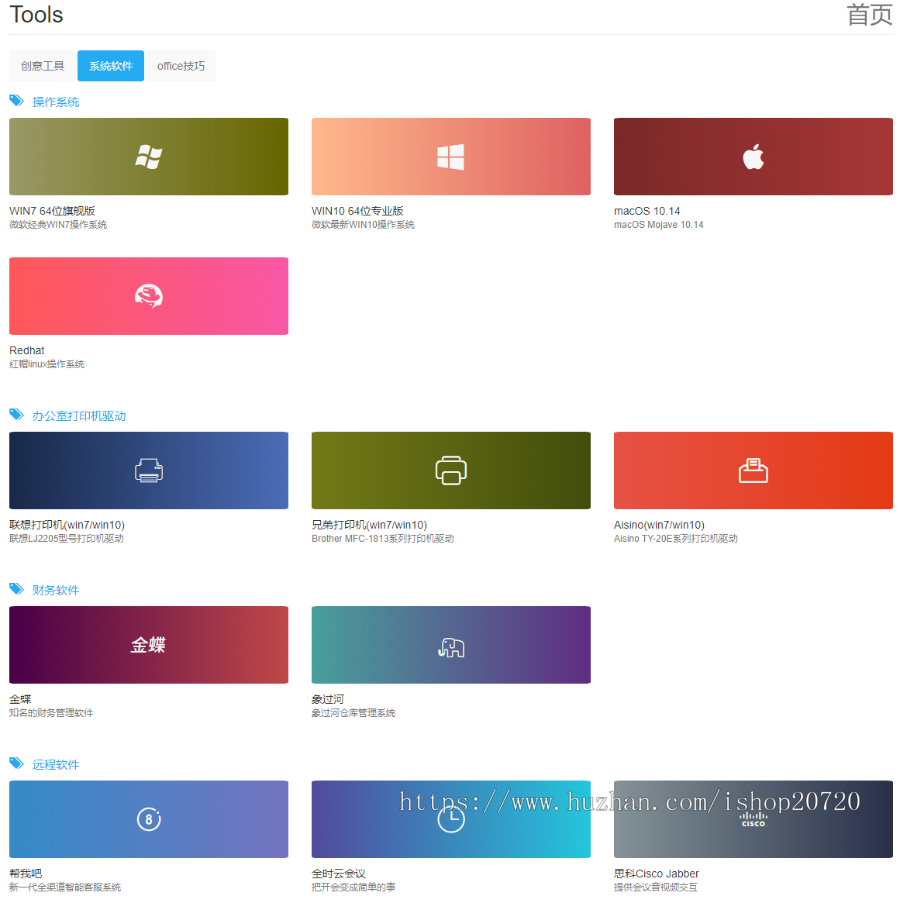
Task: Open 兄弟打印机(win7/win10) title
Action: pyautogui.click(x=369, y=525)
